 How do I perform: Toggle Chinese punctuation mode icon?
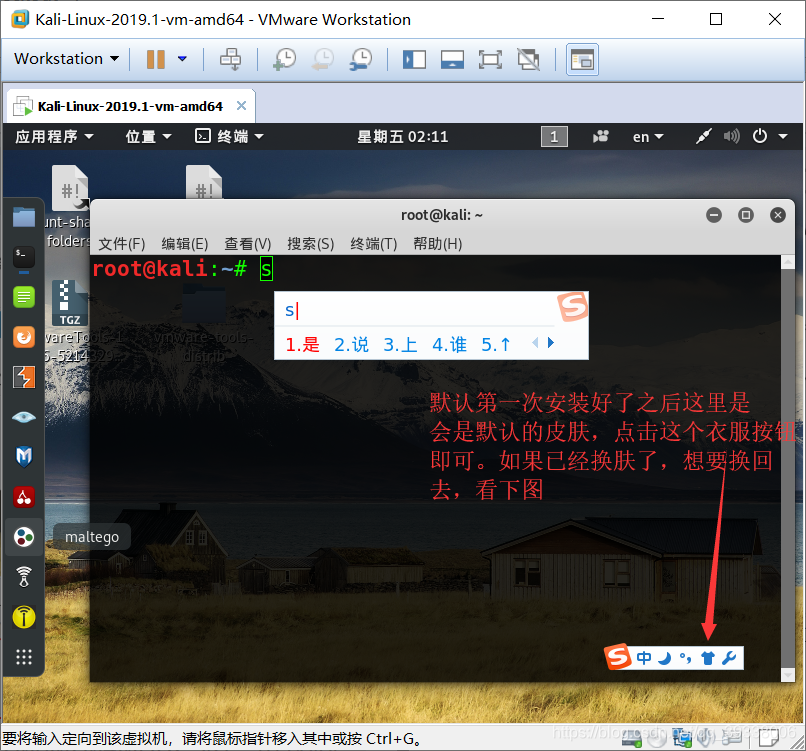[x=686, y=658]
